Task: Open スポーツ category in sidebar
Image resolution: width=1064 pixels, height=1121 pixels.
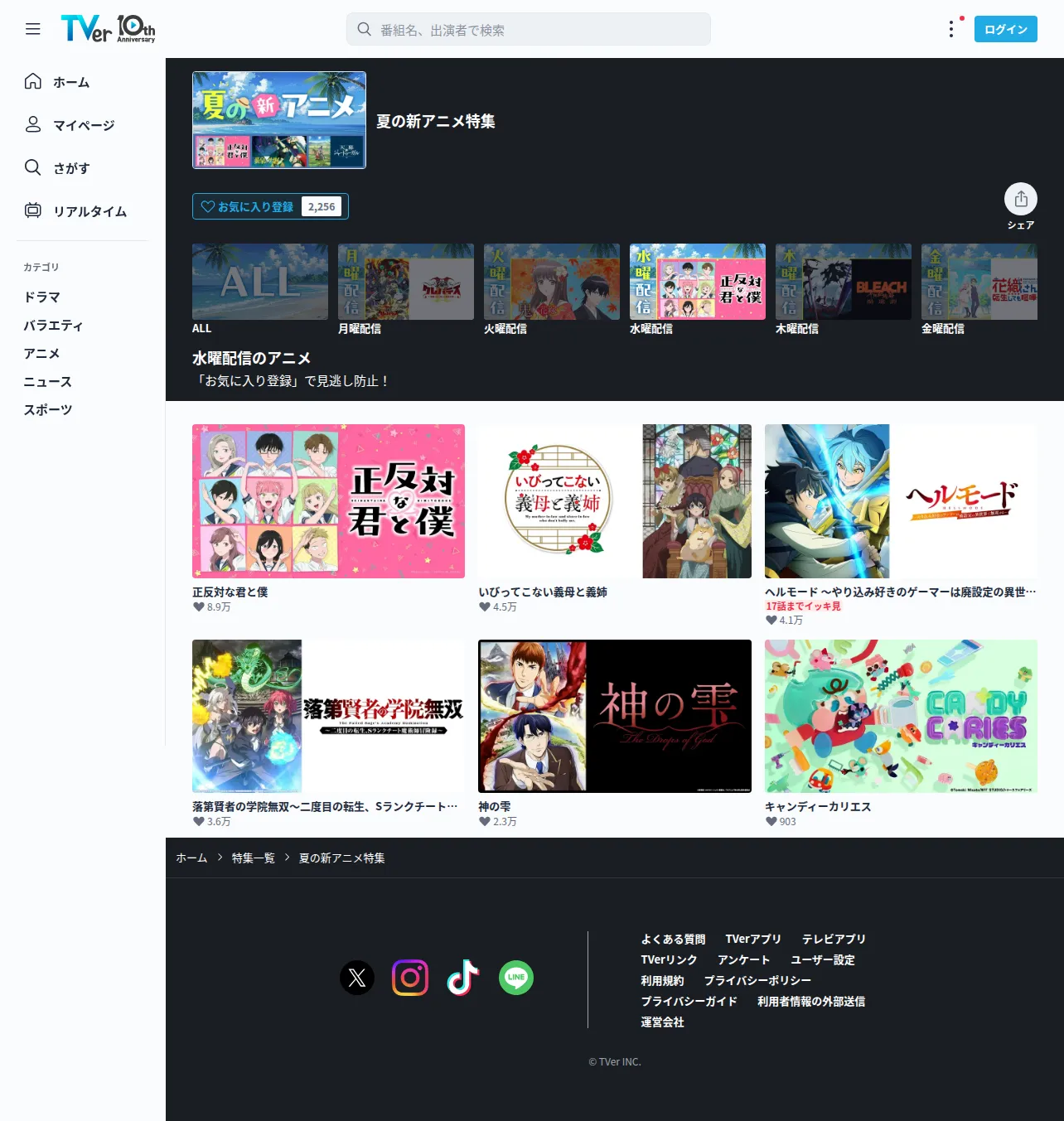Action: (48, 409)
